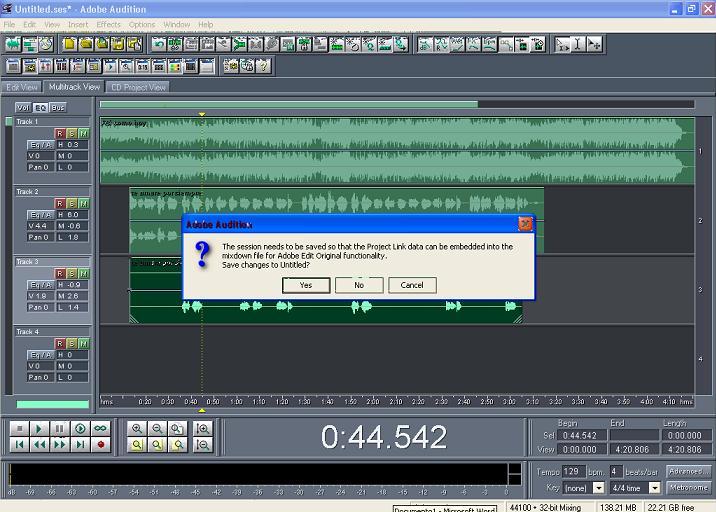716x512 pixels.
Task: Click the beats/bar field showing 4
Action: pos(616,471)
